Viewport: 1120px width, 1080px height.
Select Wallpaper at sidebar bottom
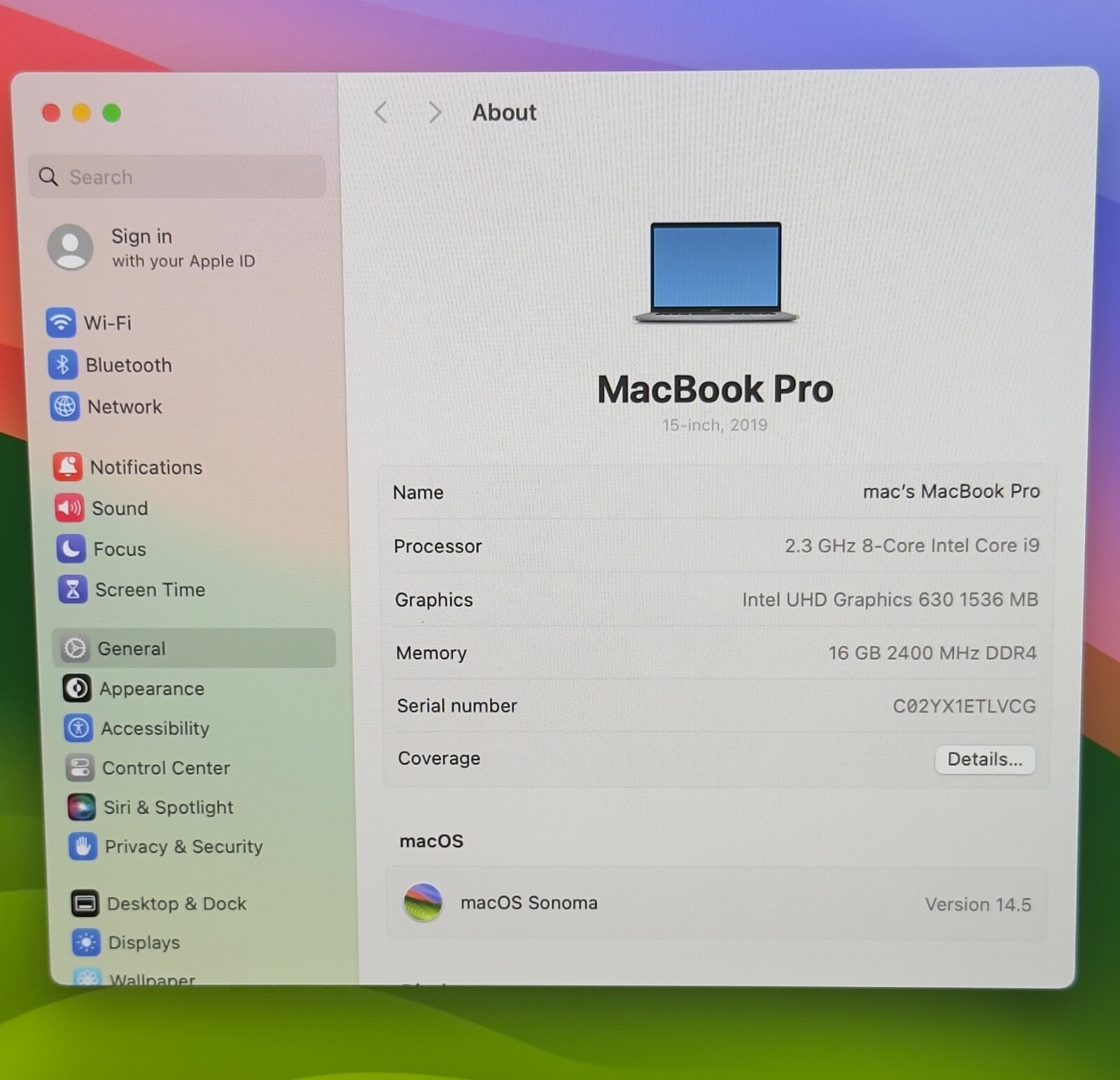[x=152, y=979]
